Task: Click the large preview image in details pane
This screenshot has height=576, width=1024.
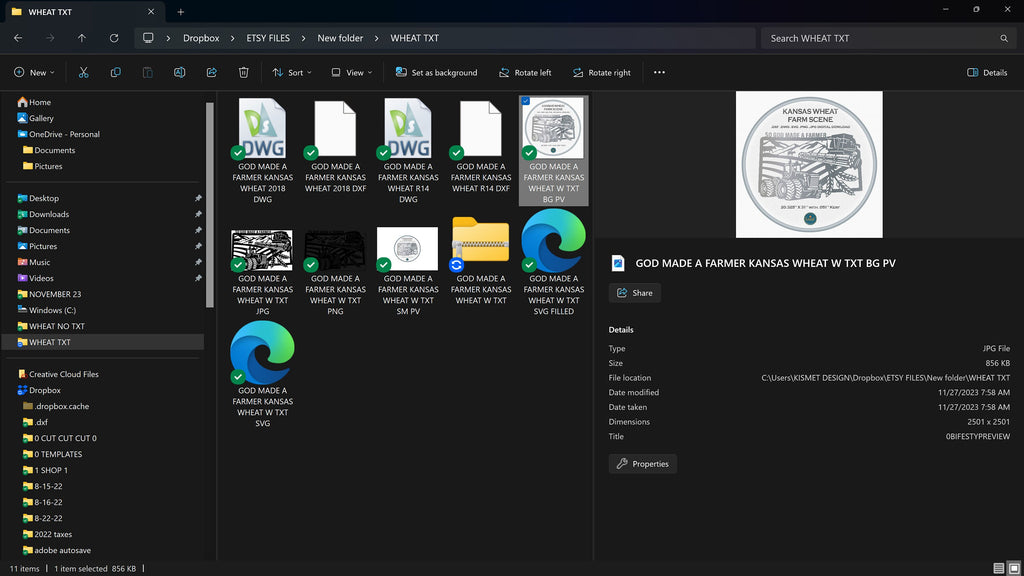Action: point(809,165)
